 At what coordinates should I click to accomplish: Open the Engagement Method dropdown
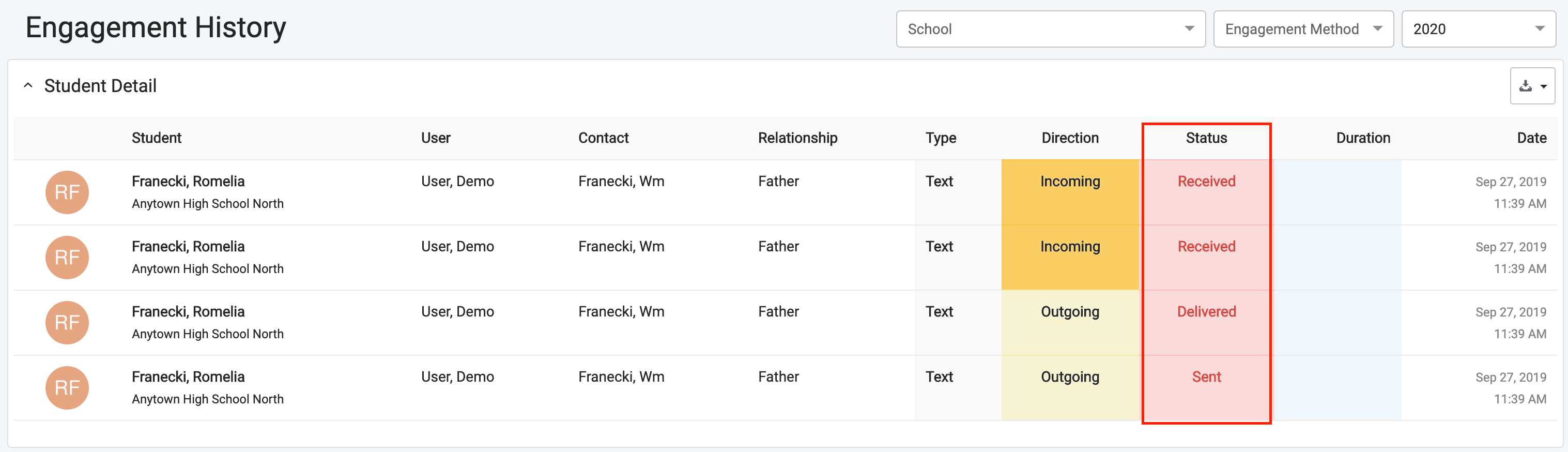(1303, 28)
